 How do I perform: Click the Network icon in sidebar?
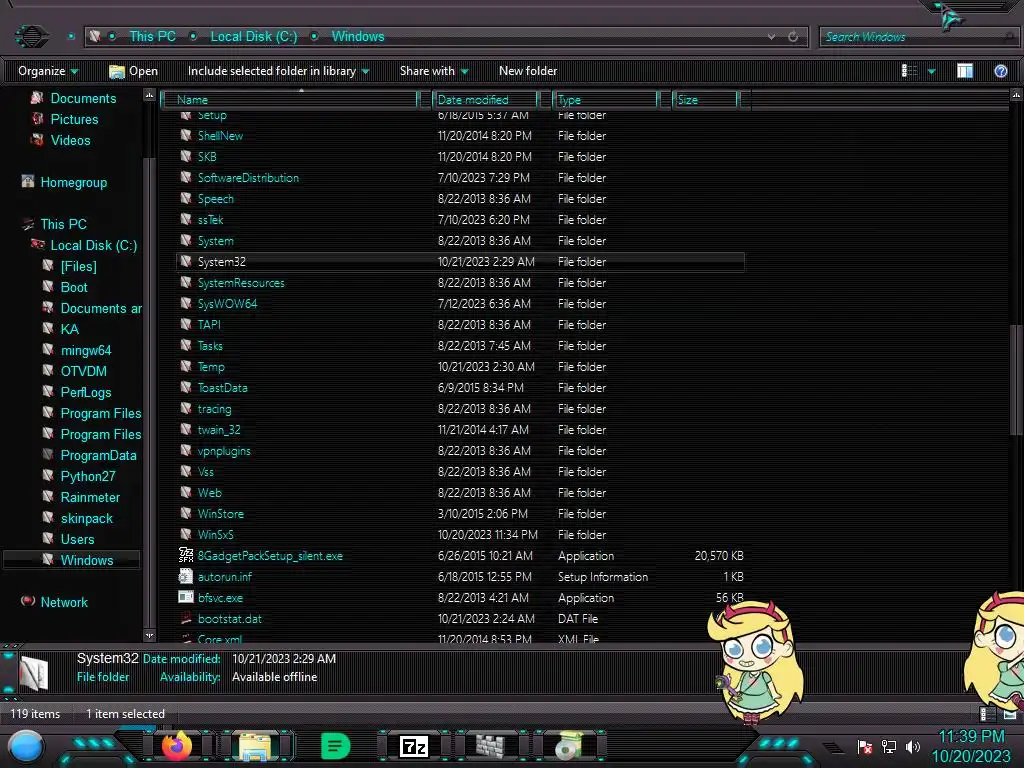click(27, 601)
